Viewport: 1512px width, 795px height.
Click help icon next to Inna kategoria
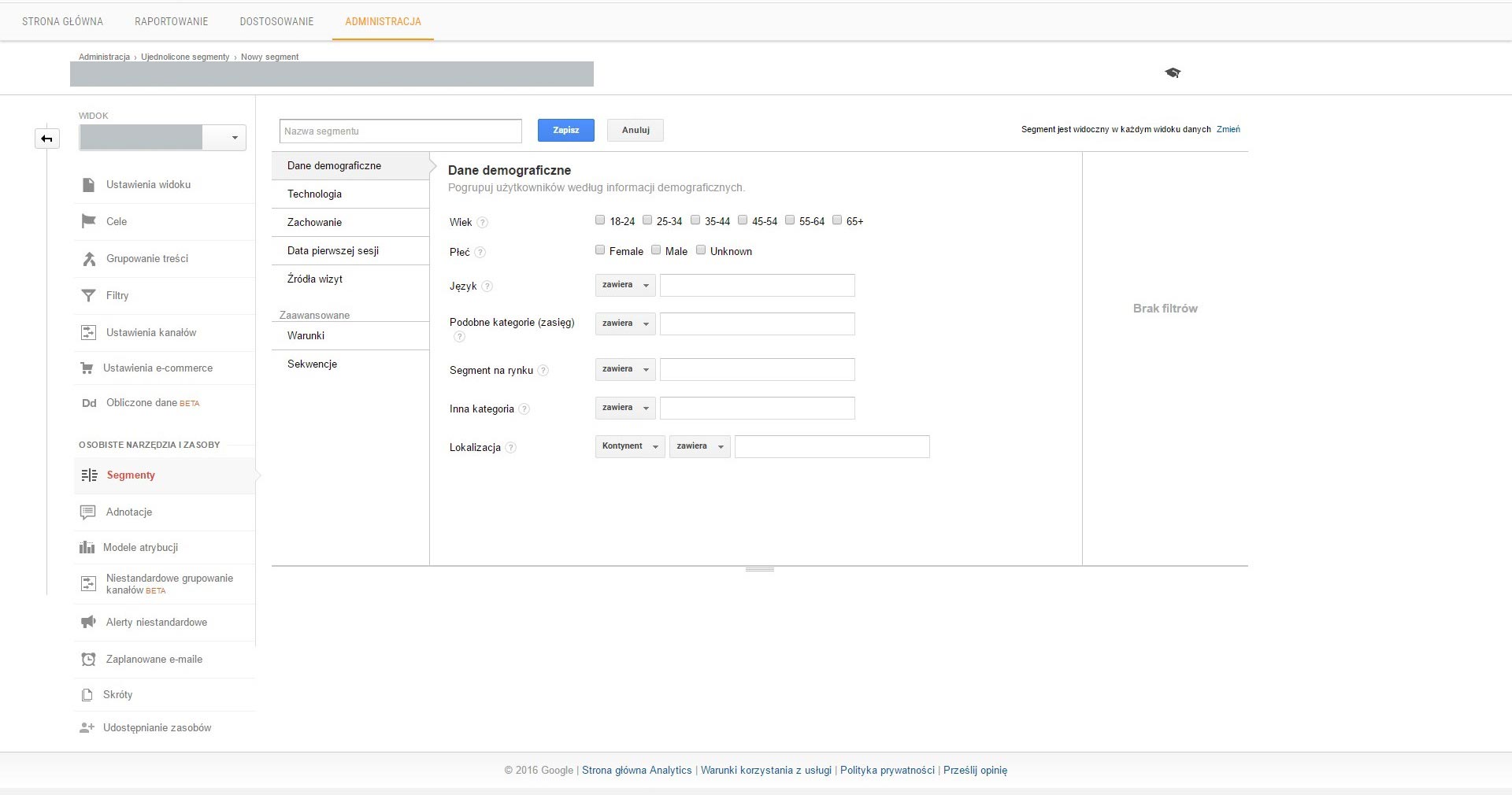click(524, 409)
